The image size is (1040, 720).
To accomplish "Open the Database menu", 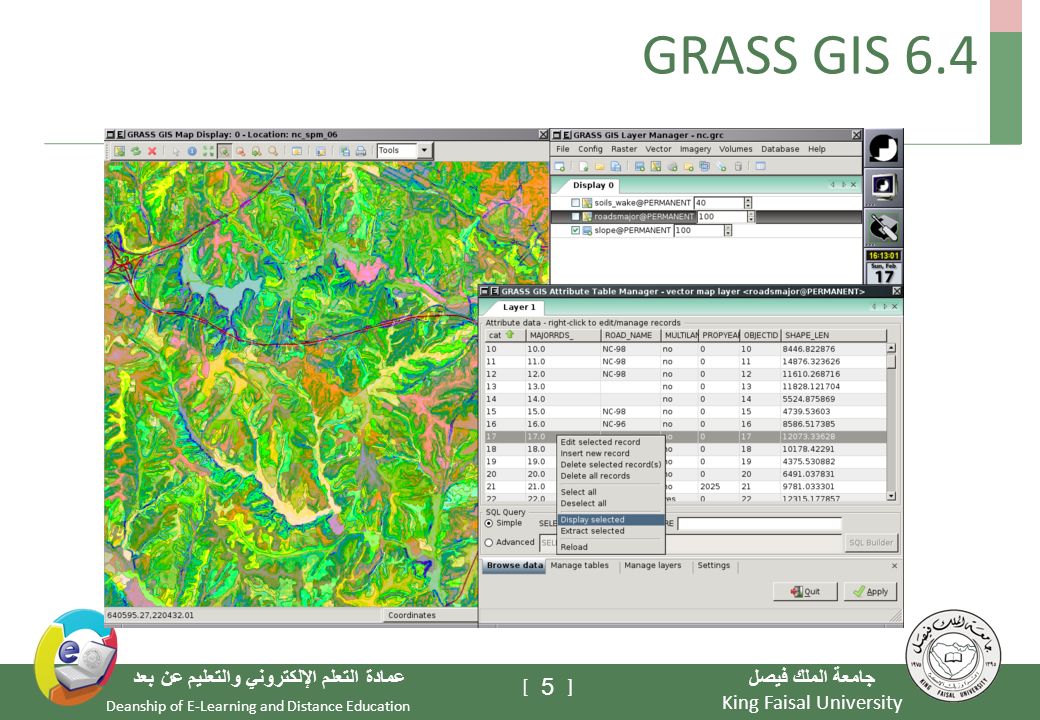I will tap(780, 149).
